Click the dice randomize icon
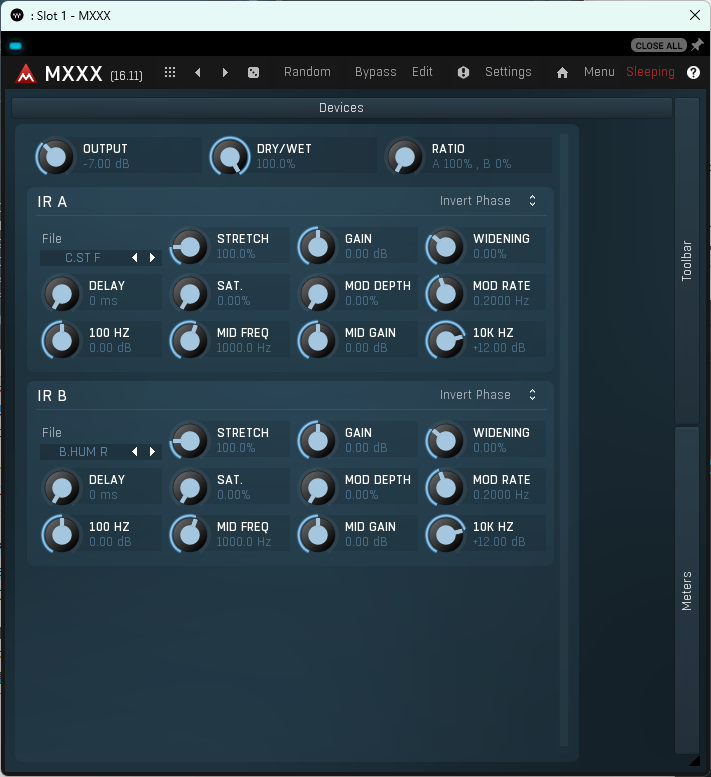Viewport: 711px width, 777px height. [x=253, y=73]
